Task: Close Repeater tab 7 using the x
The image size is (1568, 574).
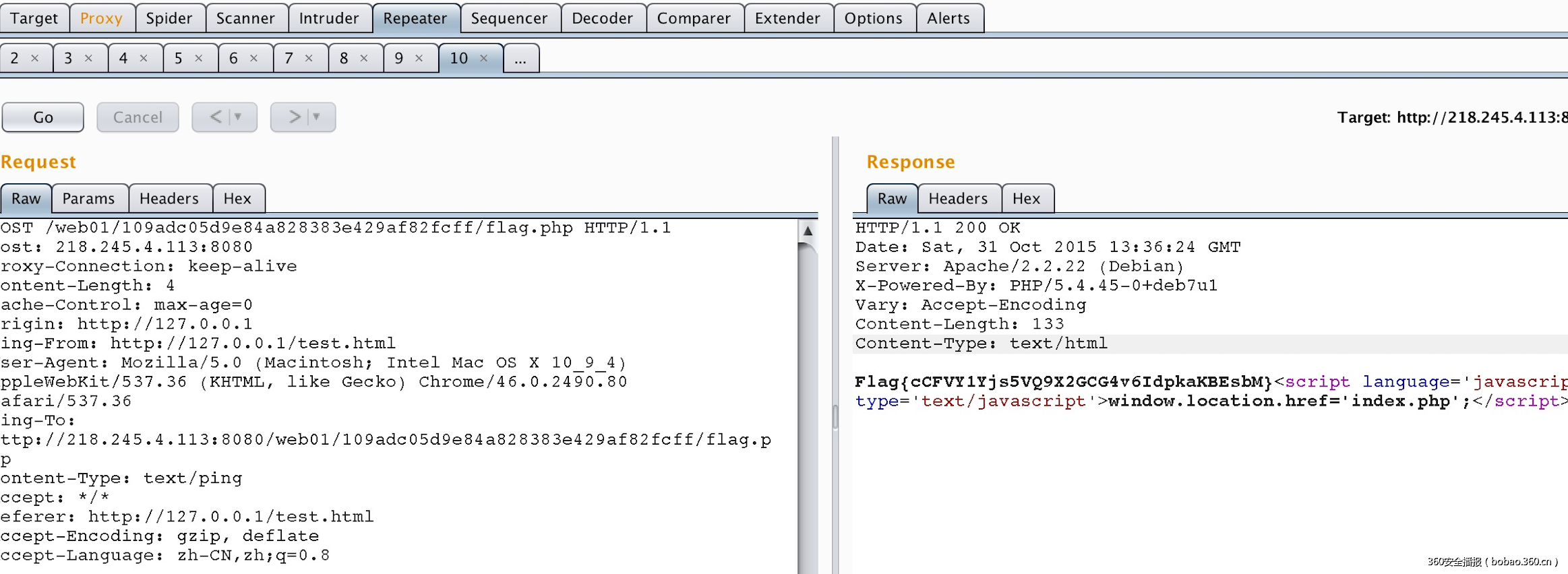Action: point(309,59)
